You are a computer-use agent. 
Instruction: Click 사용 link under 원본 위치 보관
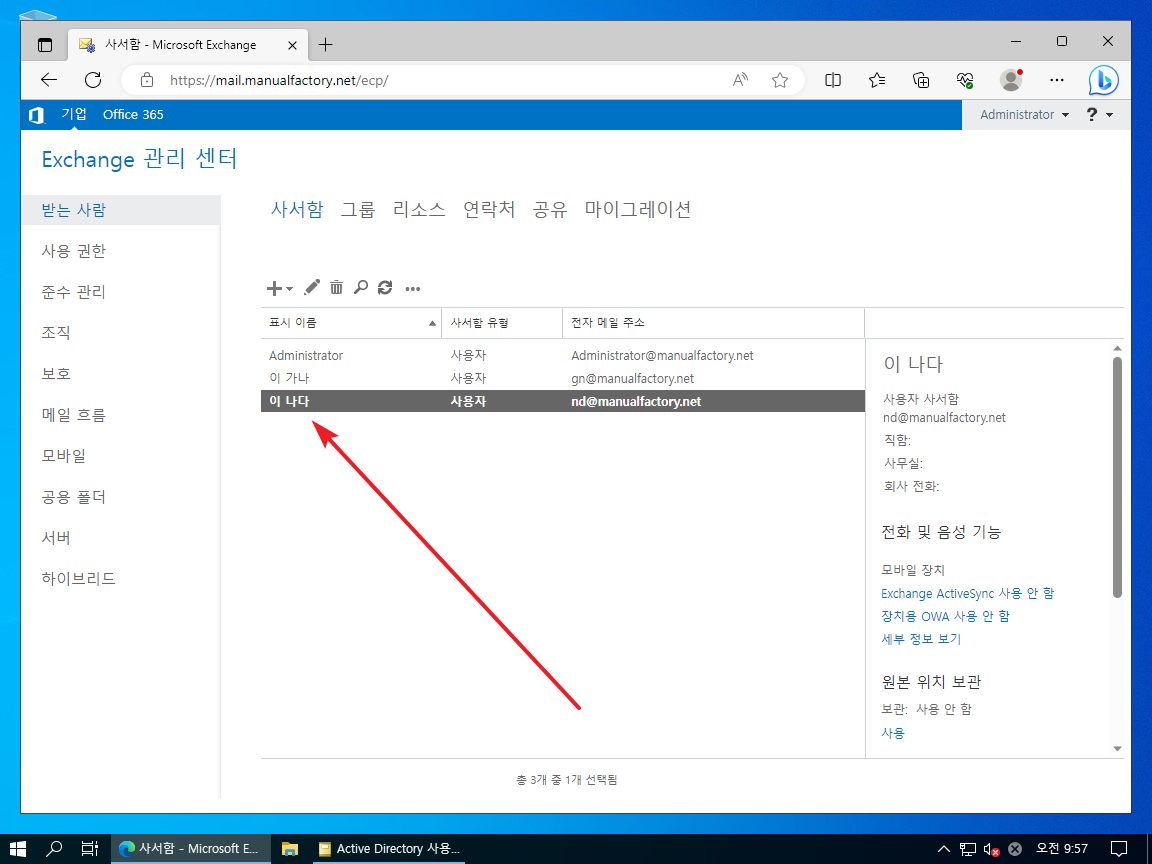(893, 732)
